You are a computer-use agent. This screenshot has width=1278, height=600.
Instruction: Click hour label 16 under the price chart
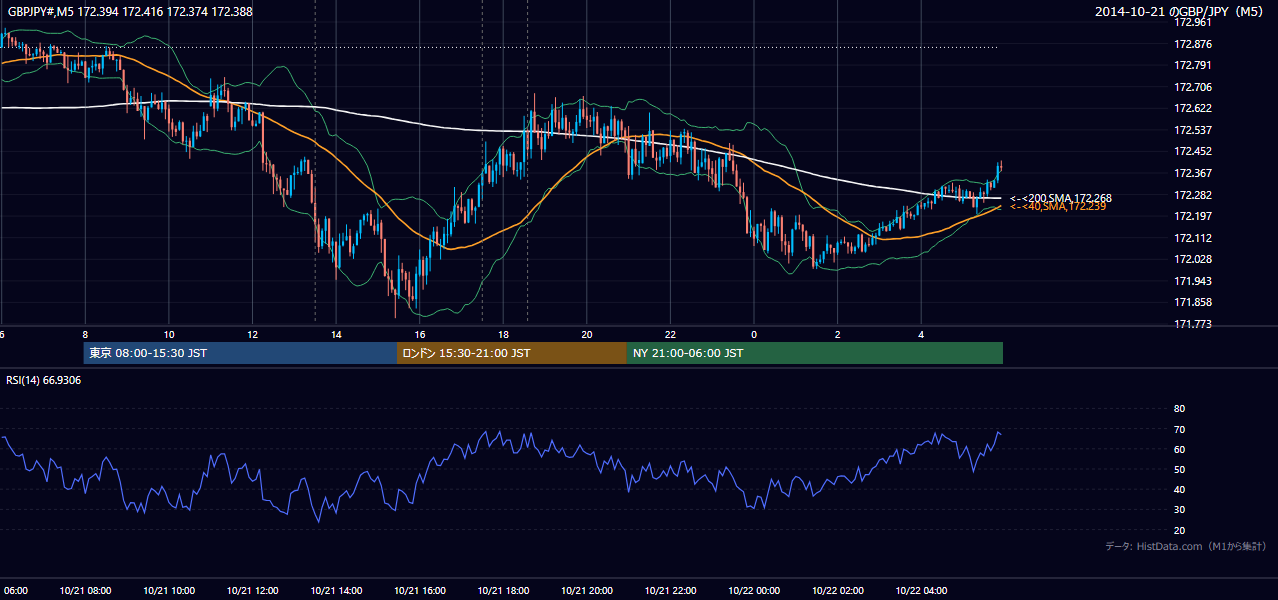tap(420, 334)
